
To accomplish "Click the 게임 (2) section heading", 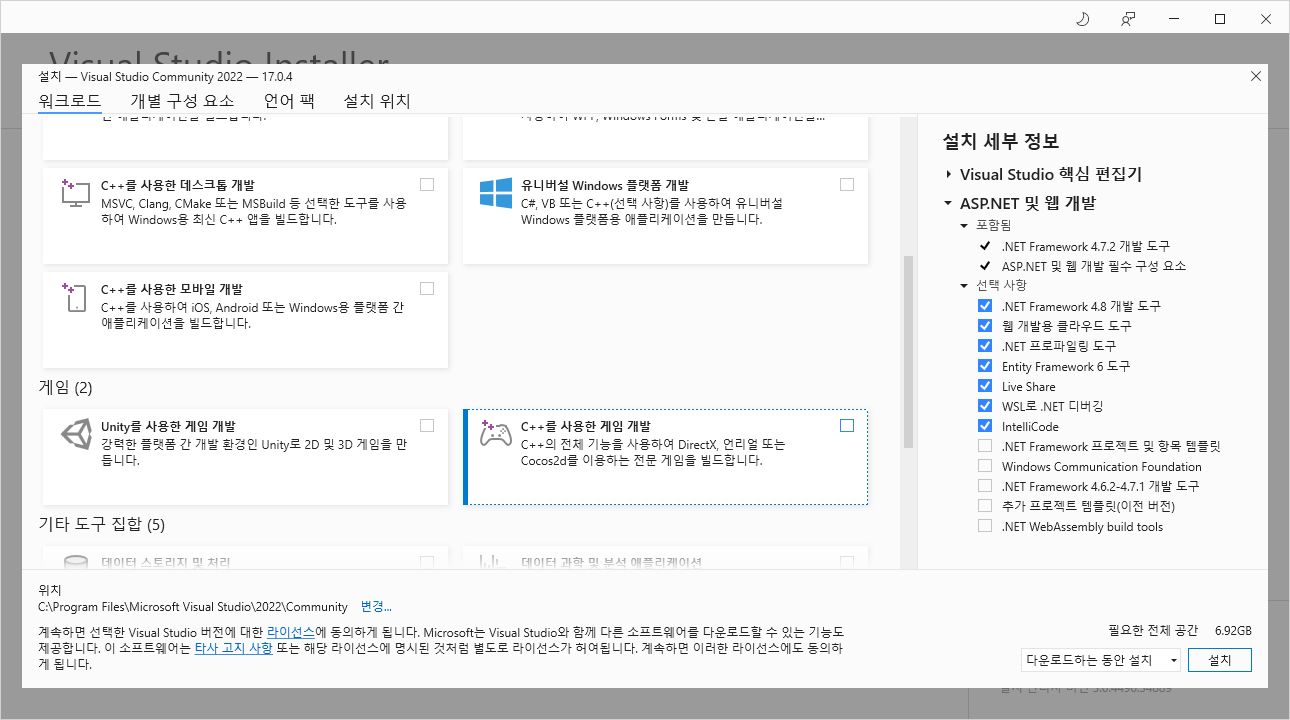I will click(x=65, y=387).
